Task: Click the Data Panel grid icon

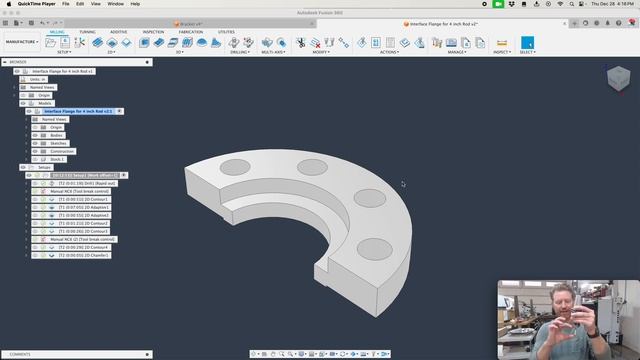Action: [5, 23]
